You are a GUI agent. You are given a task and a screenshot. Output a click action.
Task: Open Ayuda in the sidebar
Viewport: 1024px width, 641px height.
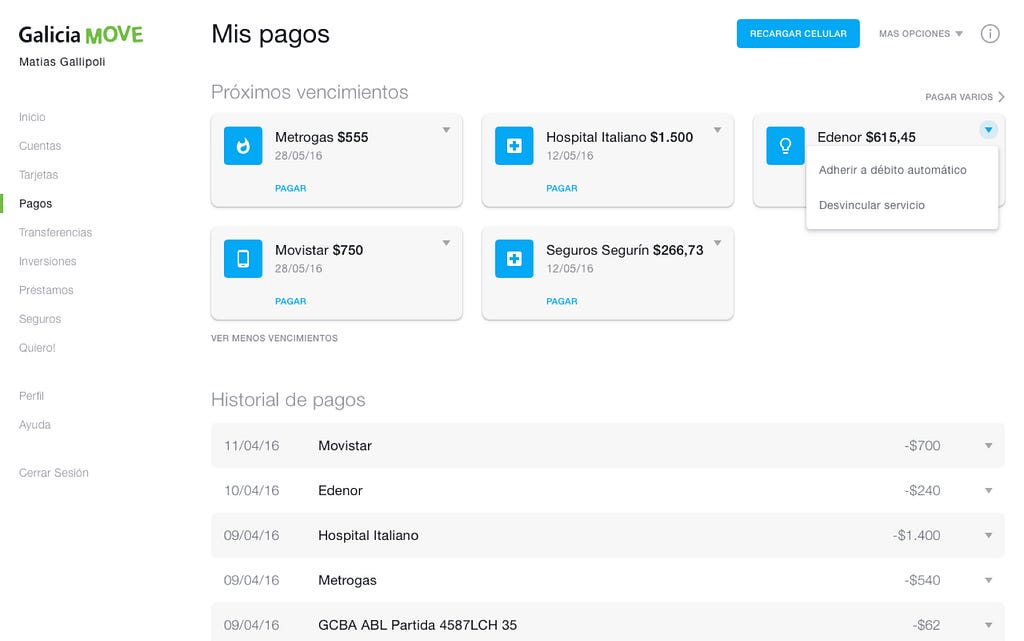(35, 424)
